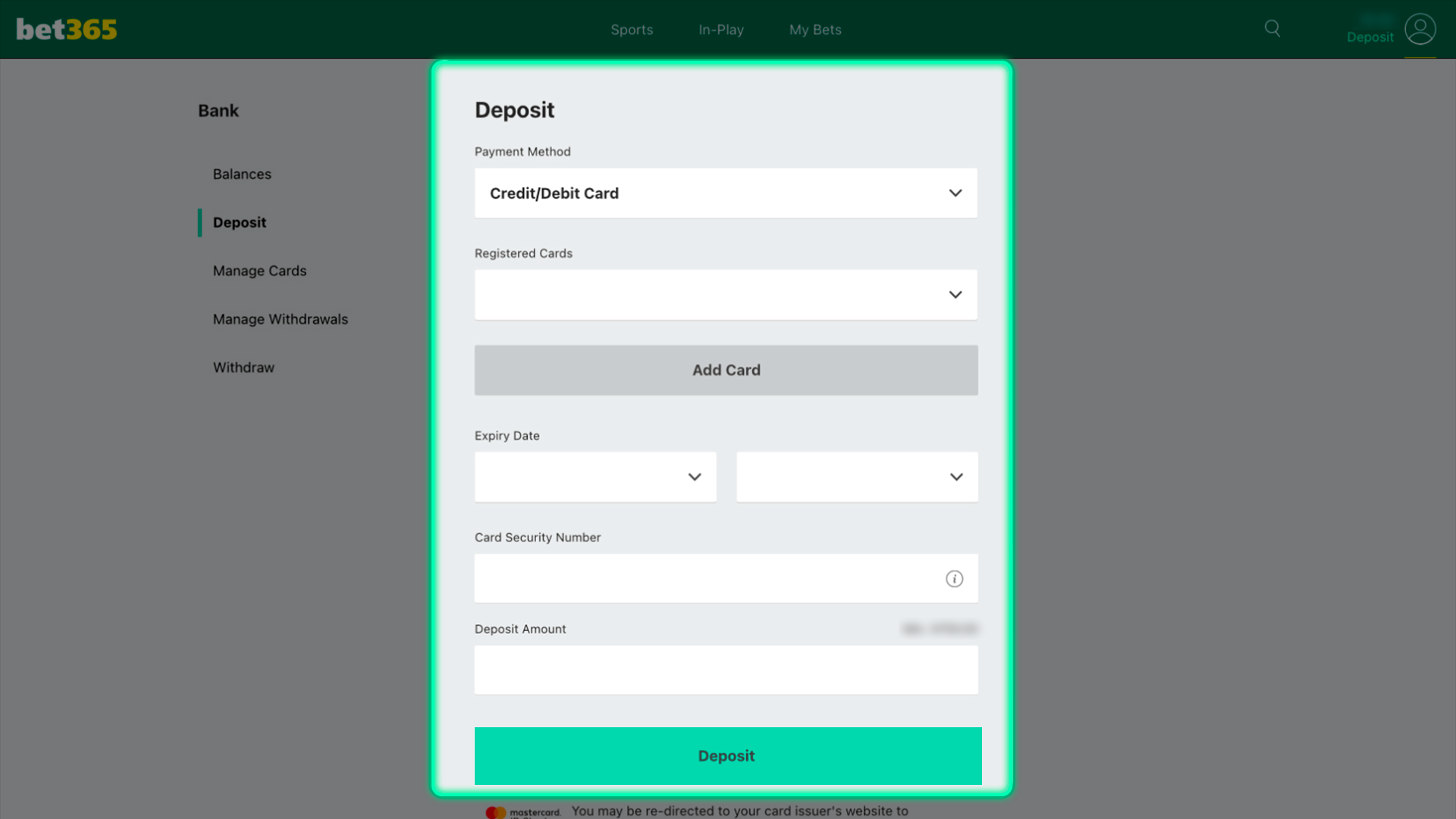The width and height of the screenshot is (1456, 819).
Task: Focus the Deposit Amount field
Action: pos(726,670)
